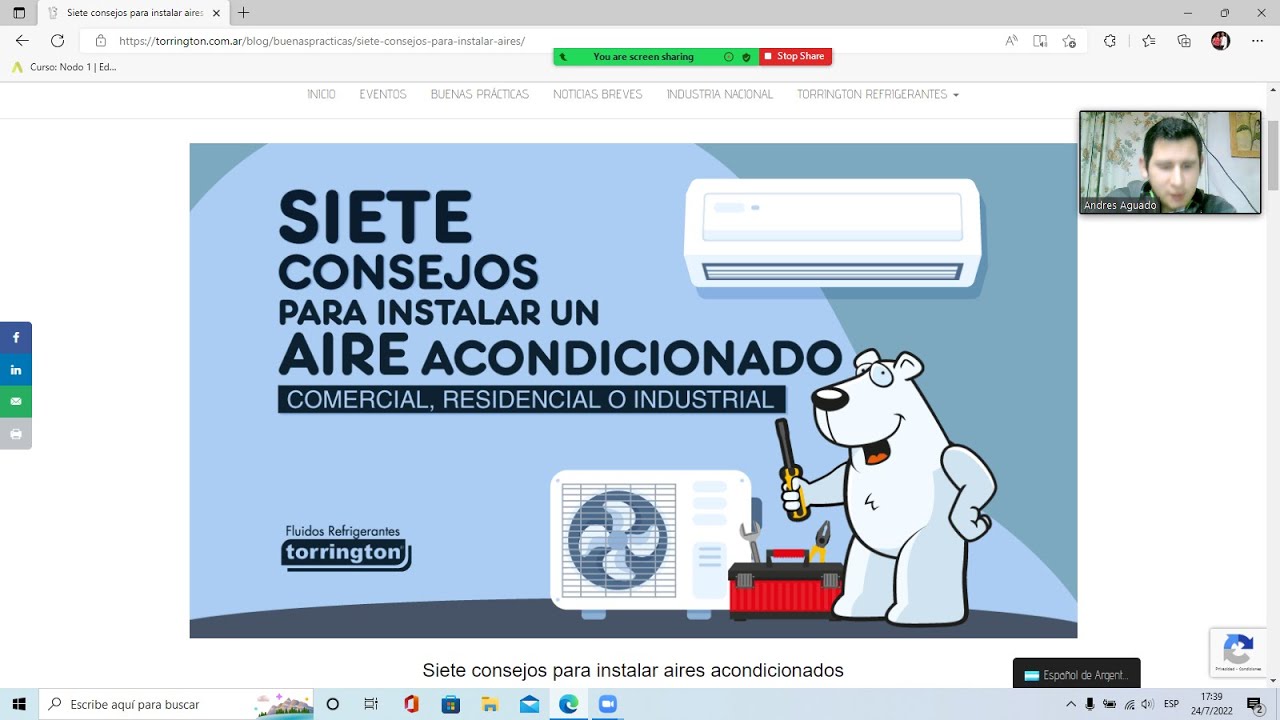The image size is (1280, 720).
Task: Click the email share sidebar icon
Action: [x=16, y=401]
